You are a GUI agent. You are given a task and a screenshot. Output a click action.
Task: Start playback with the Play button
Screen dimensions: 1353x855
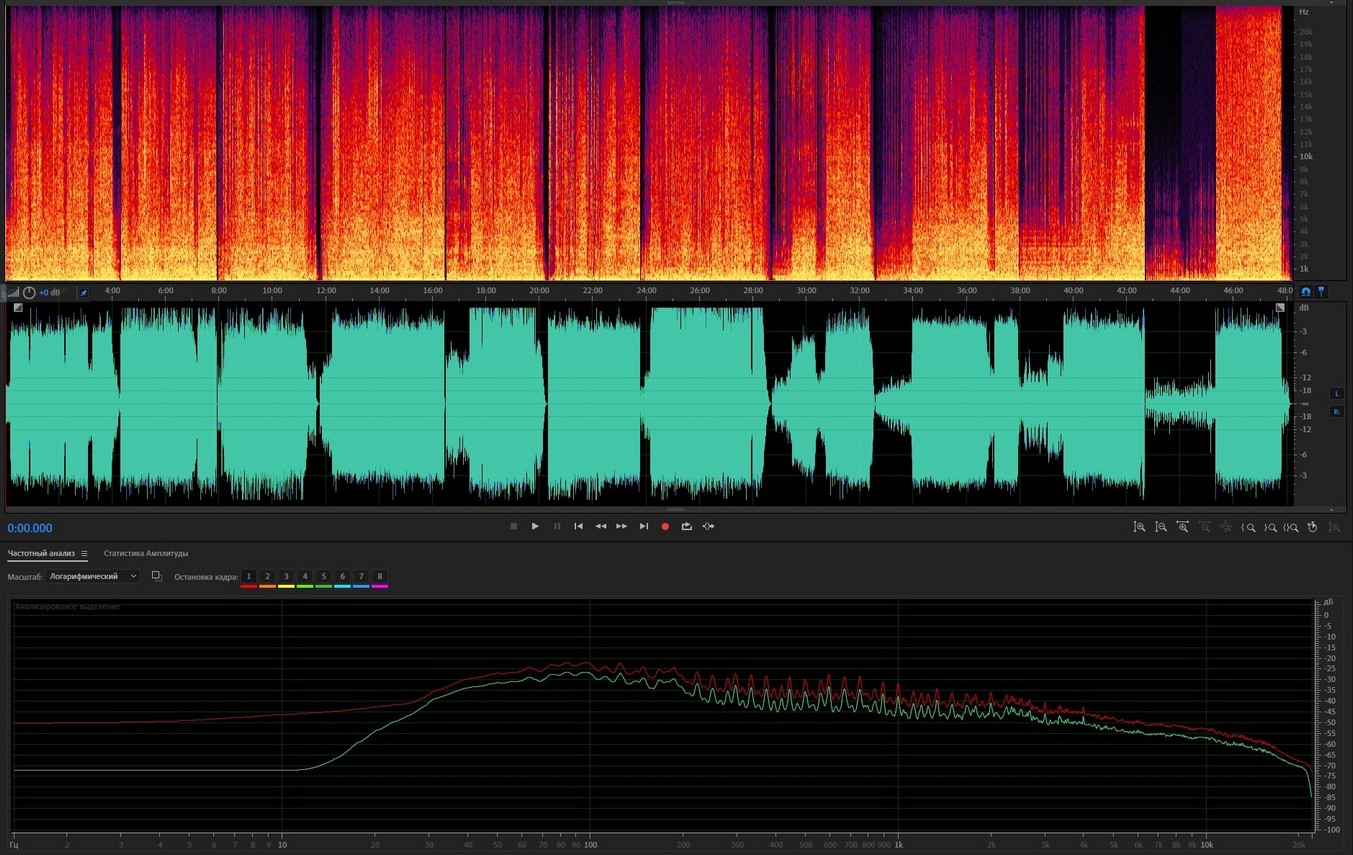pyautogui.click(x=535, y=526)
